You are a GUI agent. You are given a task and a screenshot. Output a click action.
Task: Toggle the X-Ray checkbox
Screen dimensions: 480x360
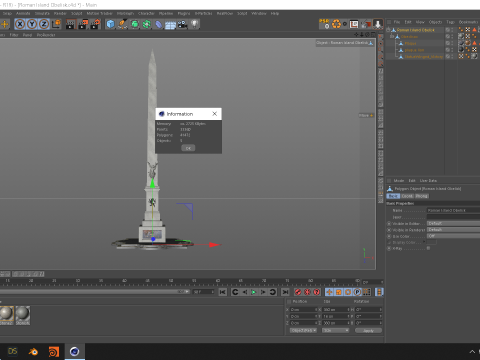pos(428,248)
